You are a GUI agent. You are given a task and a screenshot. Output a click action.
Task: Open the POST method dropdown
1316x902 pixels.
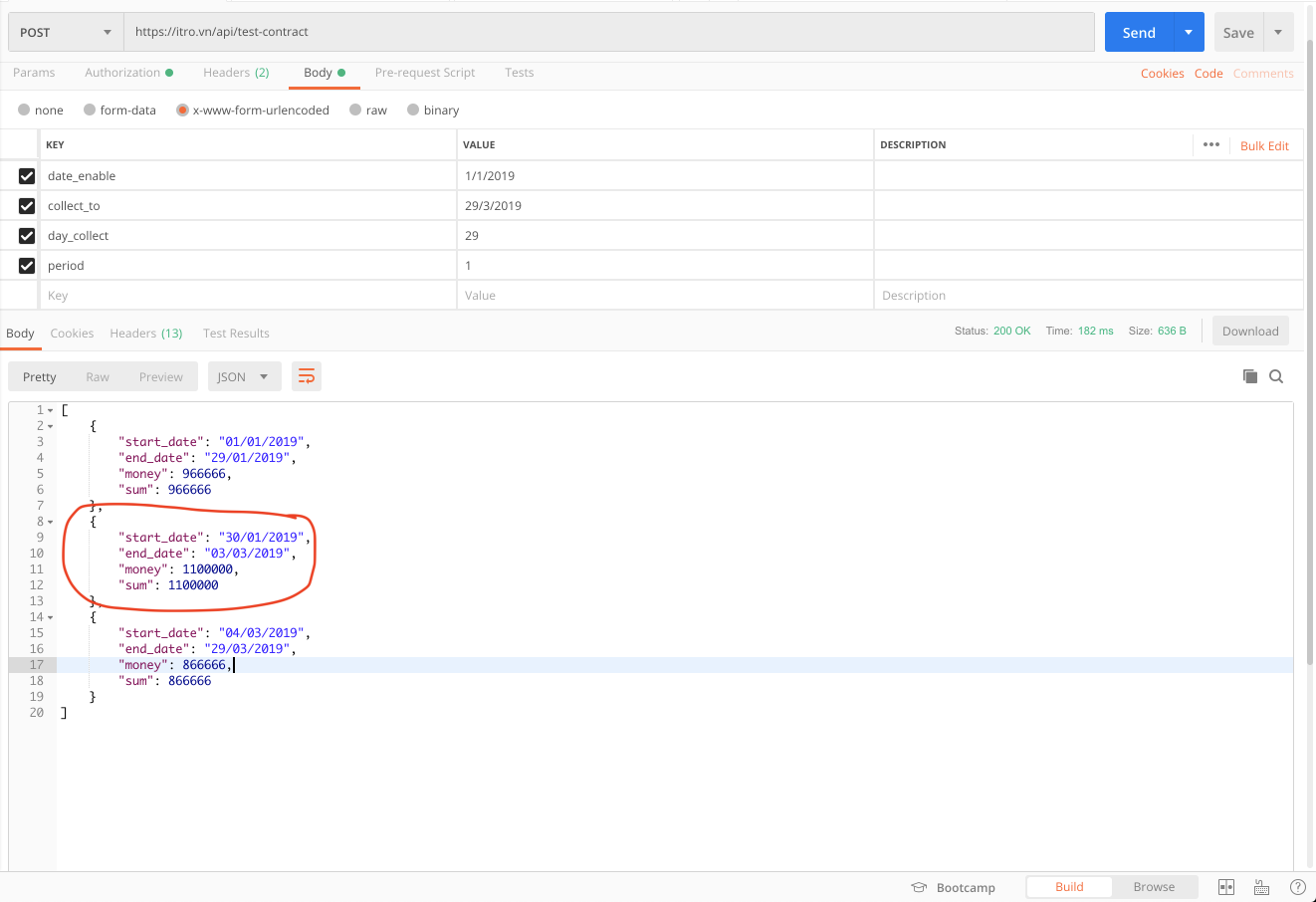[66, 32]
